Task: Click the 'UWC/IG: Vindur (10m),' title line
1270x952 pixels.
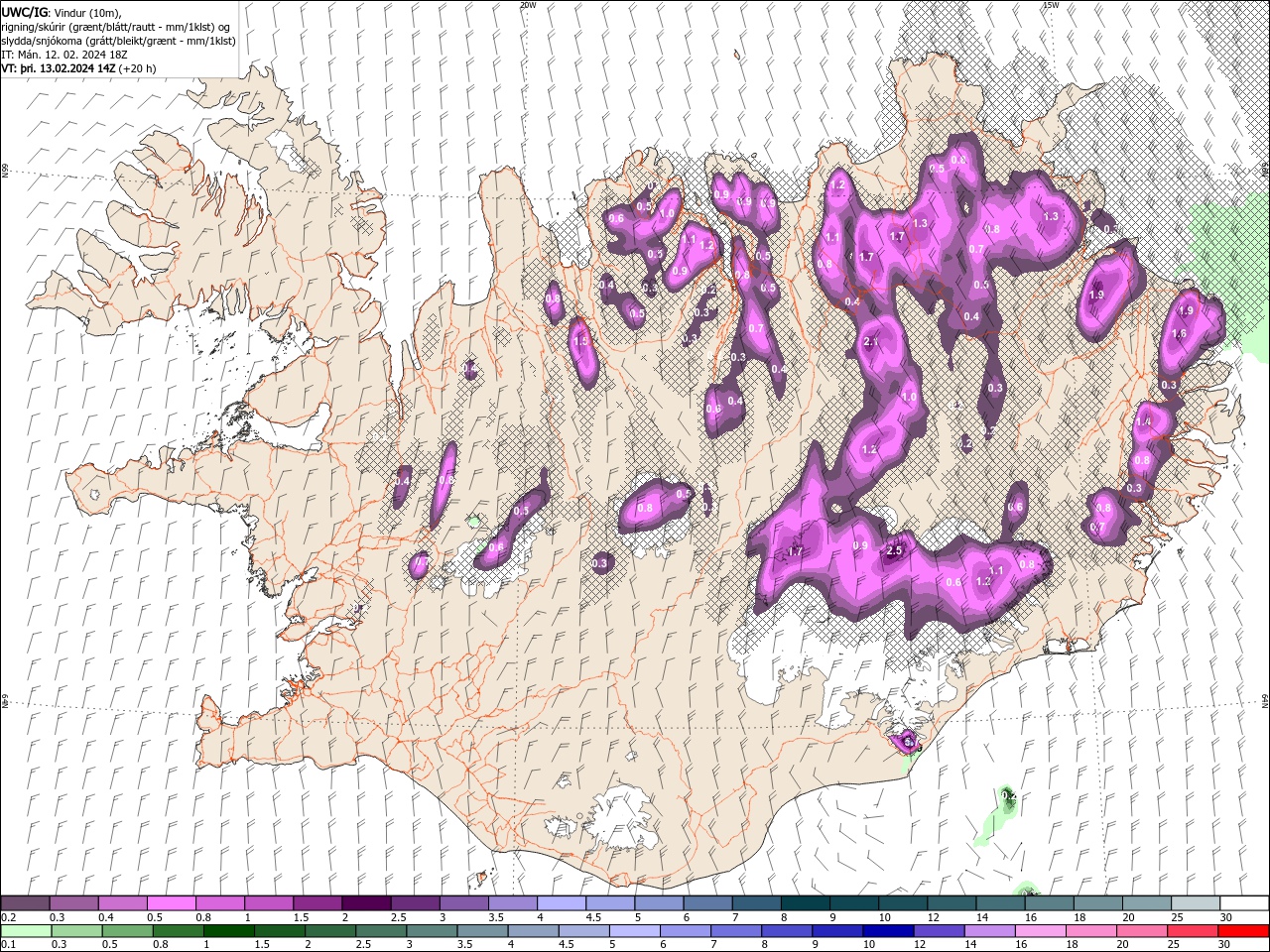Action: 61,12
